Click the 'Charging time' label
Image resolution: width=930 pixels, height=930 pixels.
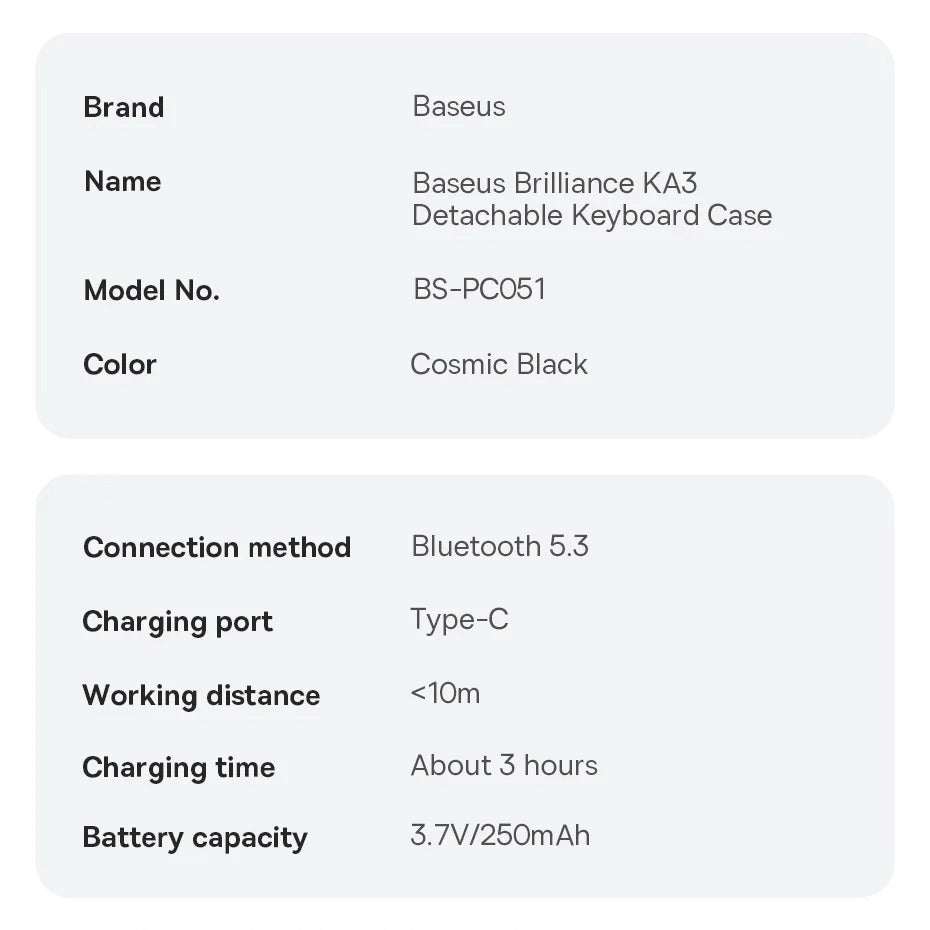tap(178, 767)
